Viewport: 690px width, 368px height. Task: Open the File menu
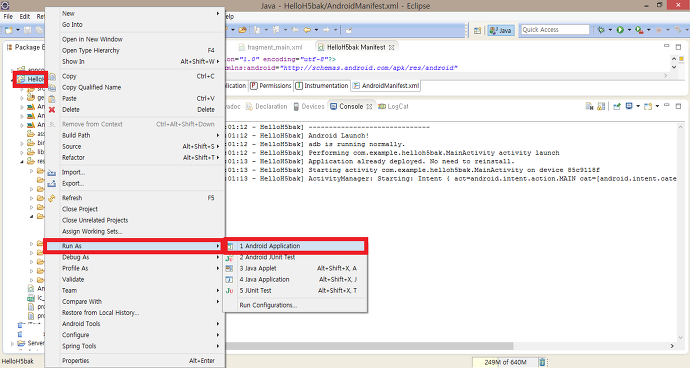[x=8, y=17]
